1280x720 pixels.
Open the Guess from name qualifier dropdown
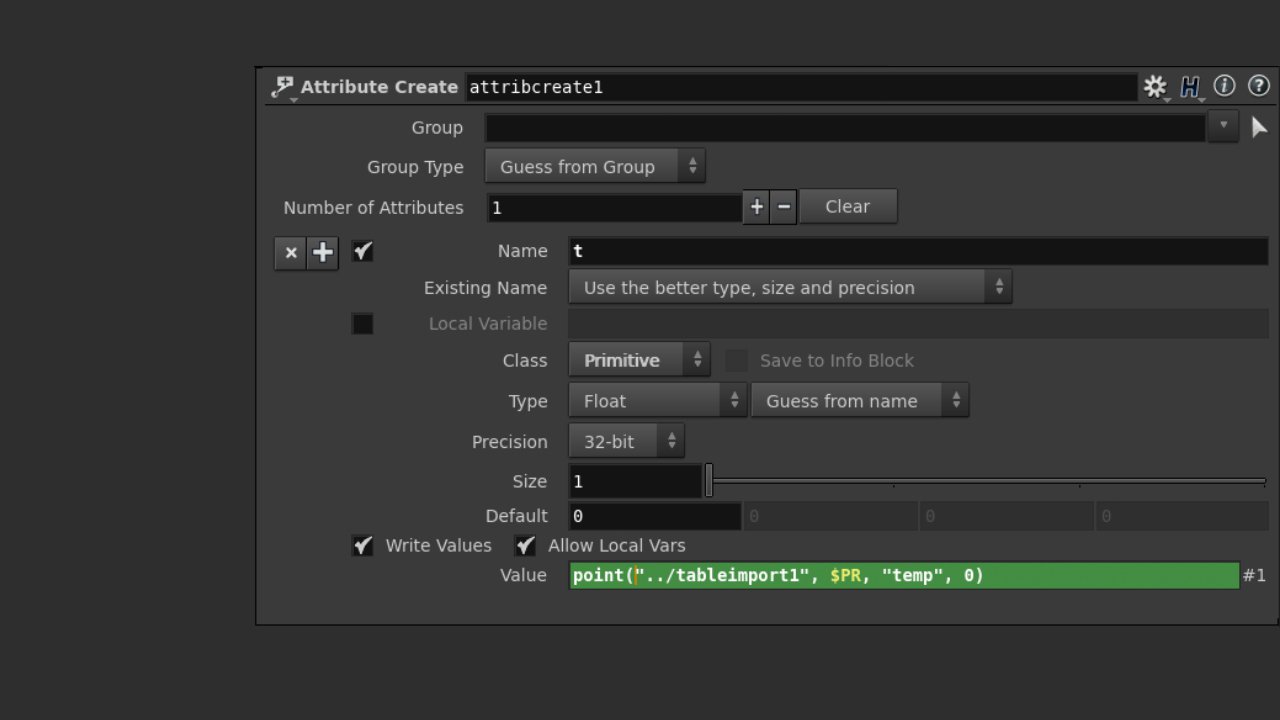(x=859, y=401)
